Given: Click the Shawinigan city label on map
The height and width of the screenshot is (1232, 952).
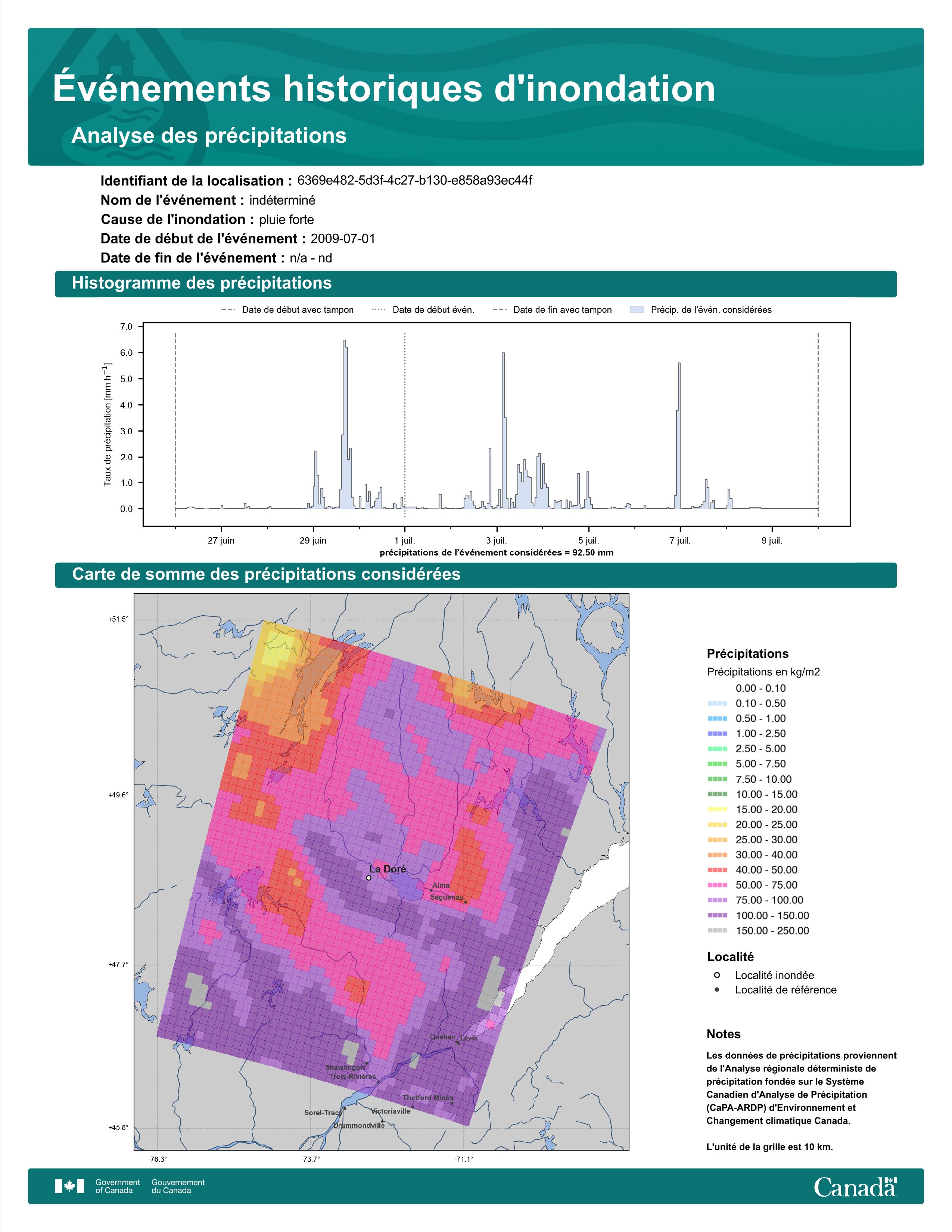Looking at the screenshot, I should [345, 1068].
